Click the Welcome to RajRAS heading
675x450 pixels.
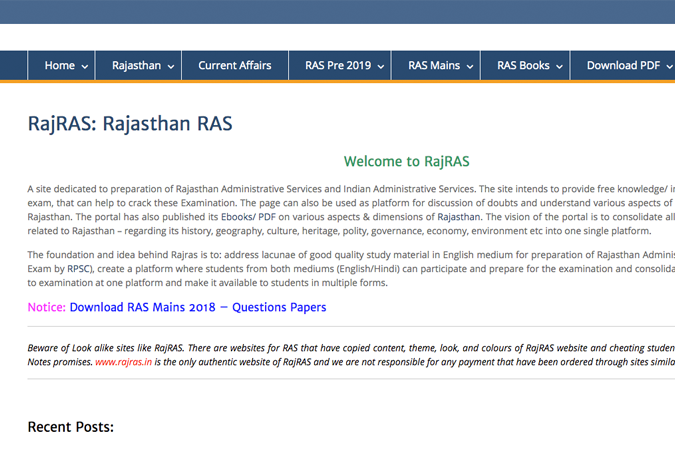406,161
